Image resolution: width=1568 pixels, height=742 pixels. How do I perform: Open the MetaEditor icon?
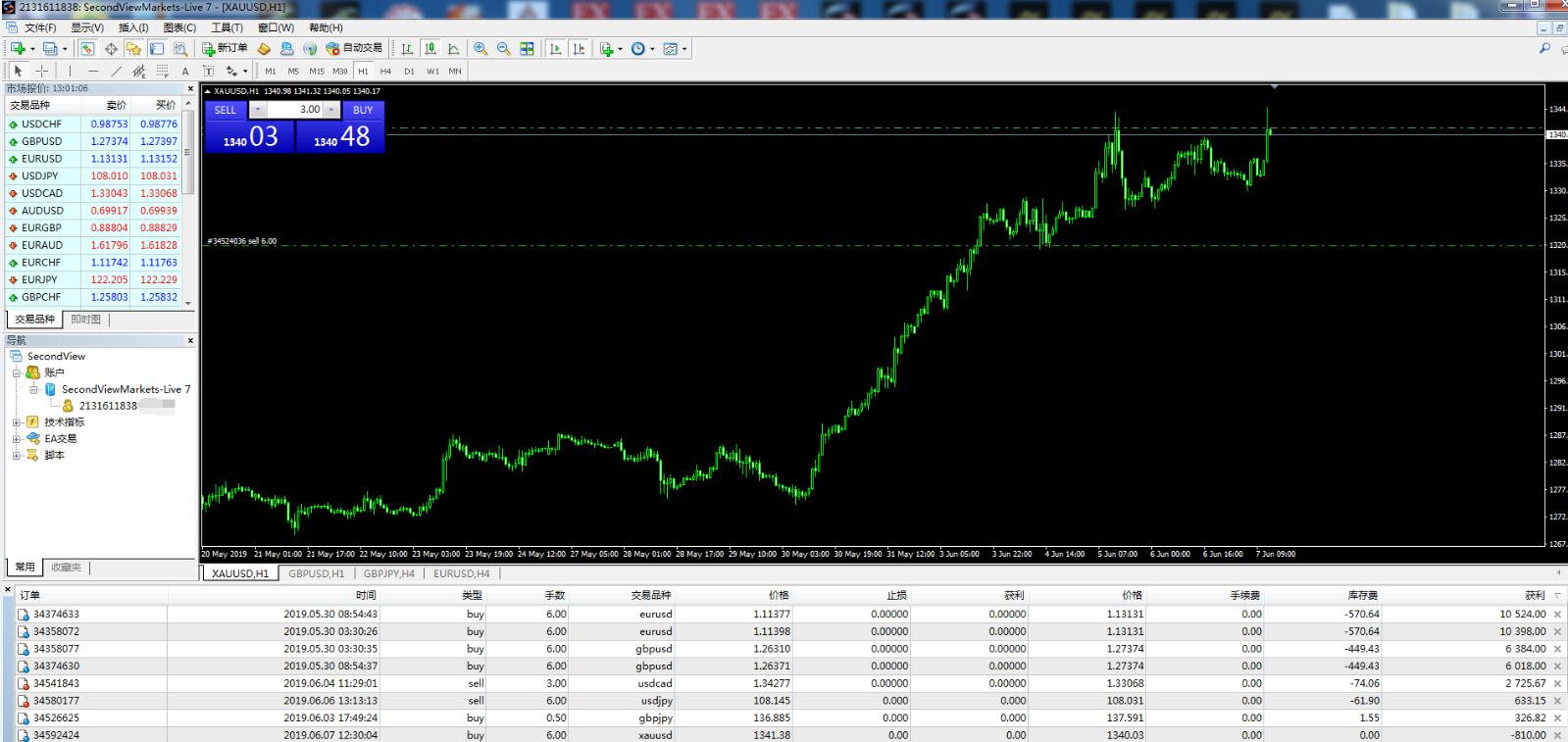click(x=264, y=48)
